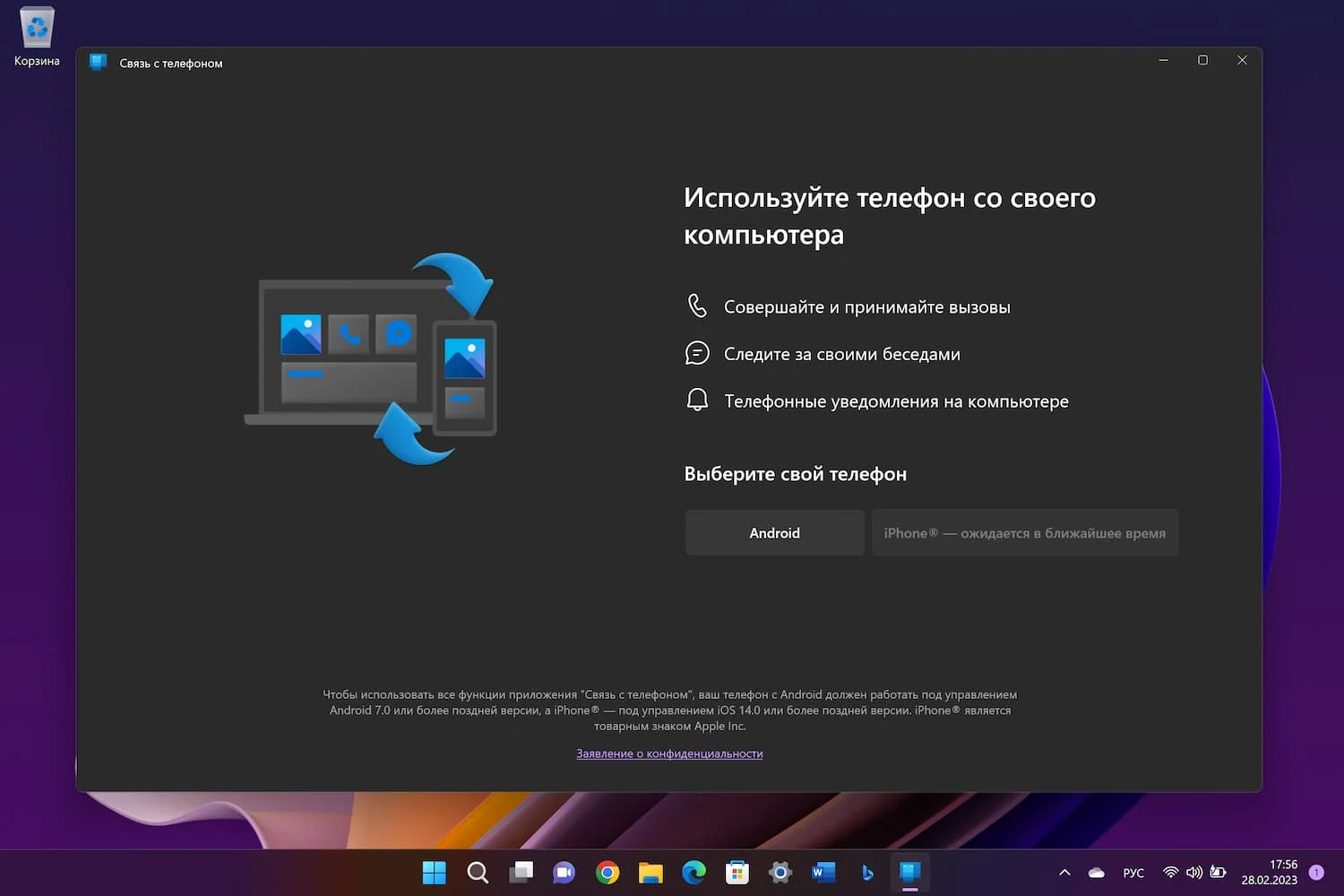Image resolution: width=1344 pixels, height=896 pixels.
Task: Switch input language via РУС indicator
Action: (1133, 873)
